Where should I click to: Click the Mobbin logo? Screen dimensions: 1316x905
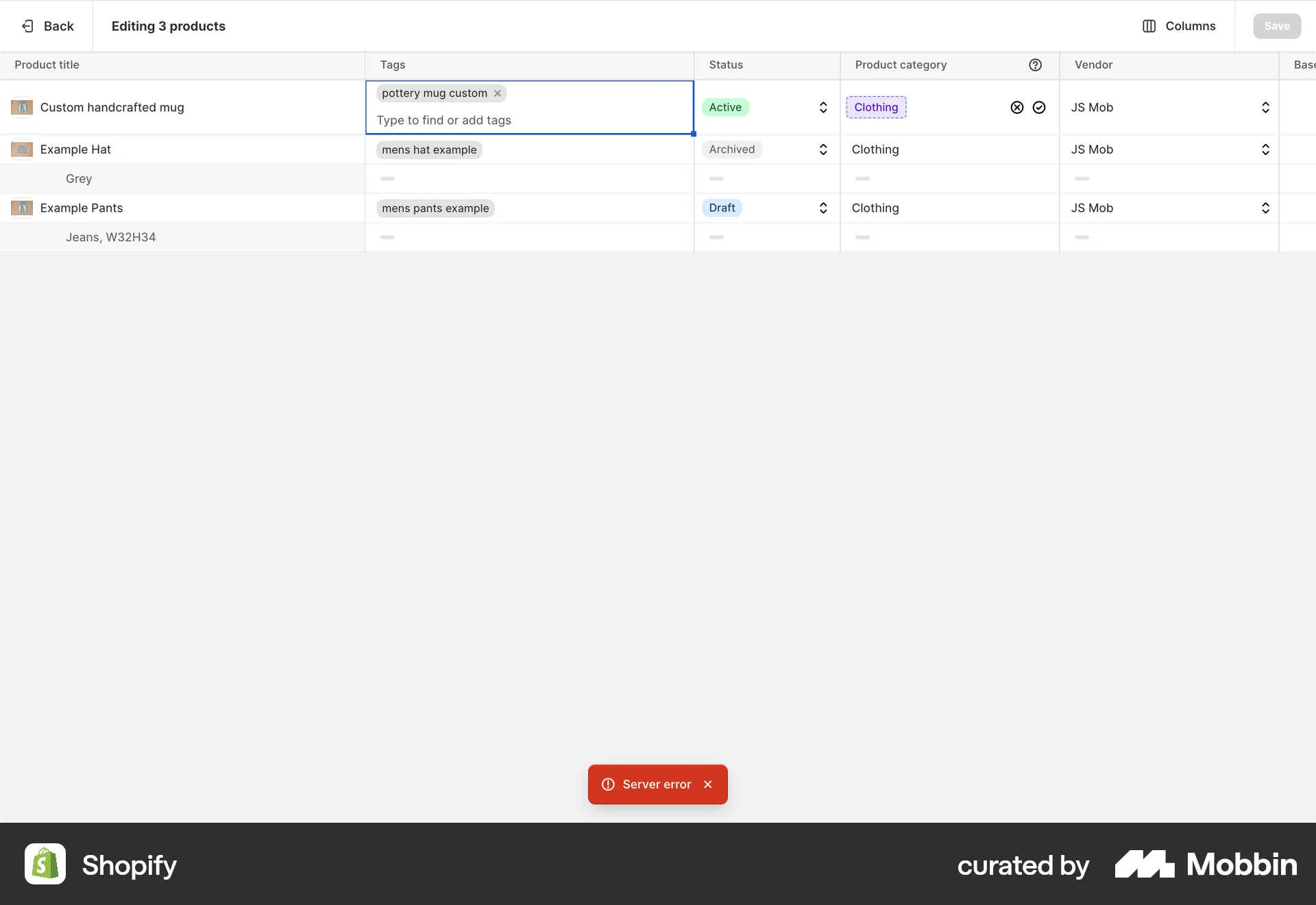coord(1143,864)
